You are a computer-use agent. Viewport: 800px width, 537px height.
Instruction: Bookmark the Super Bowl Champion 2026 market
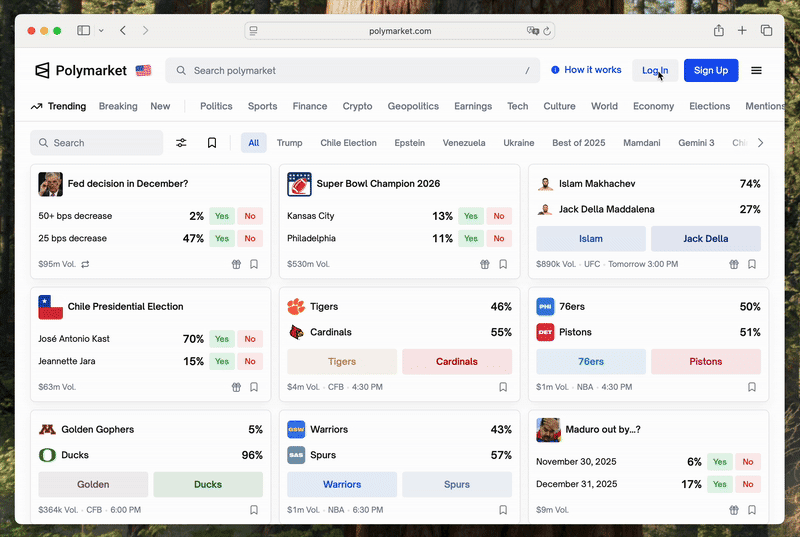point(503,264)
